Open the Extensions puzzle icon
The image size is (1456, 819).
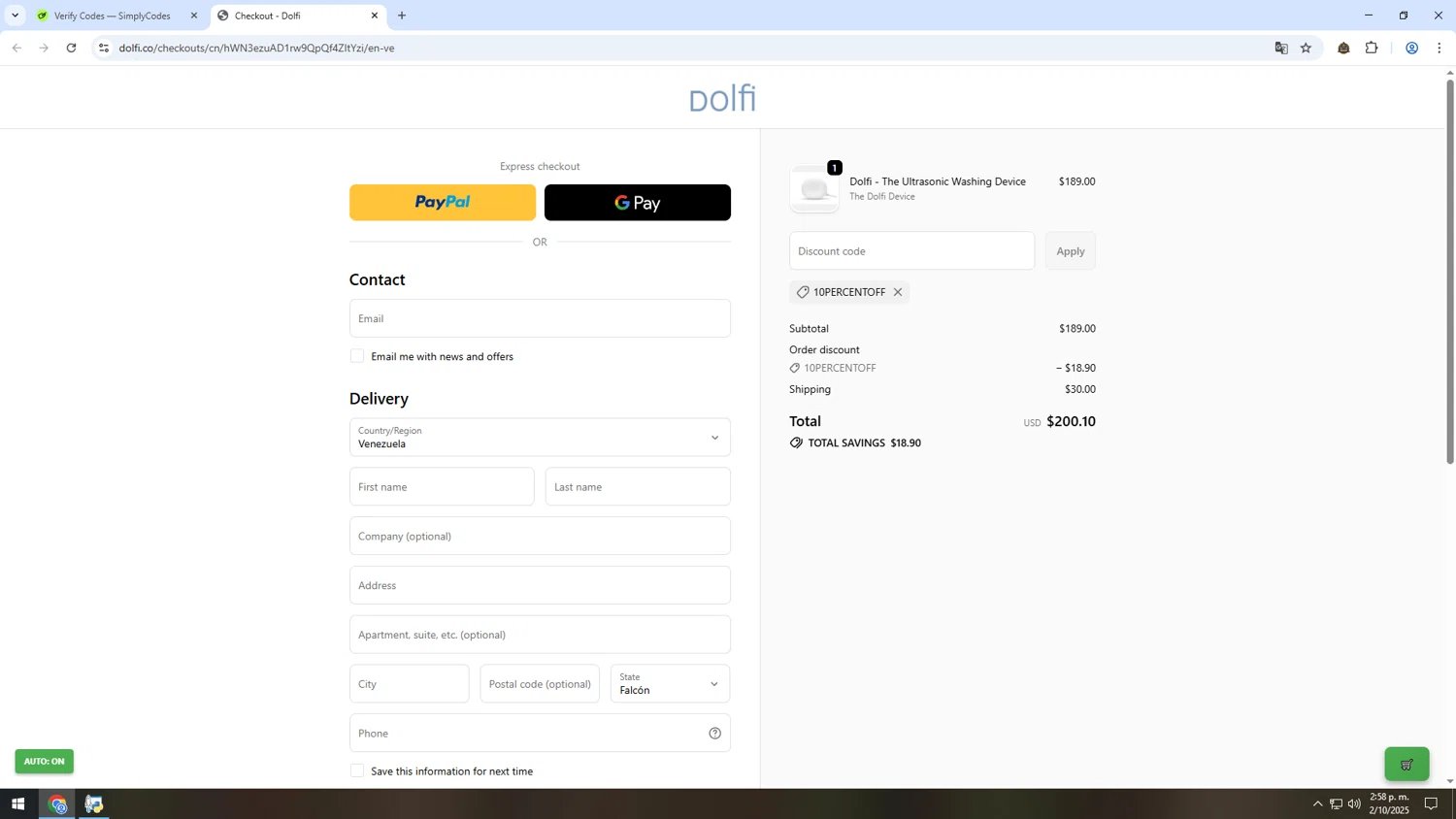tap(1372, 48)
